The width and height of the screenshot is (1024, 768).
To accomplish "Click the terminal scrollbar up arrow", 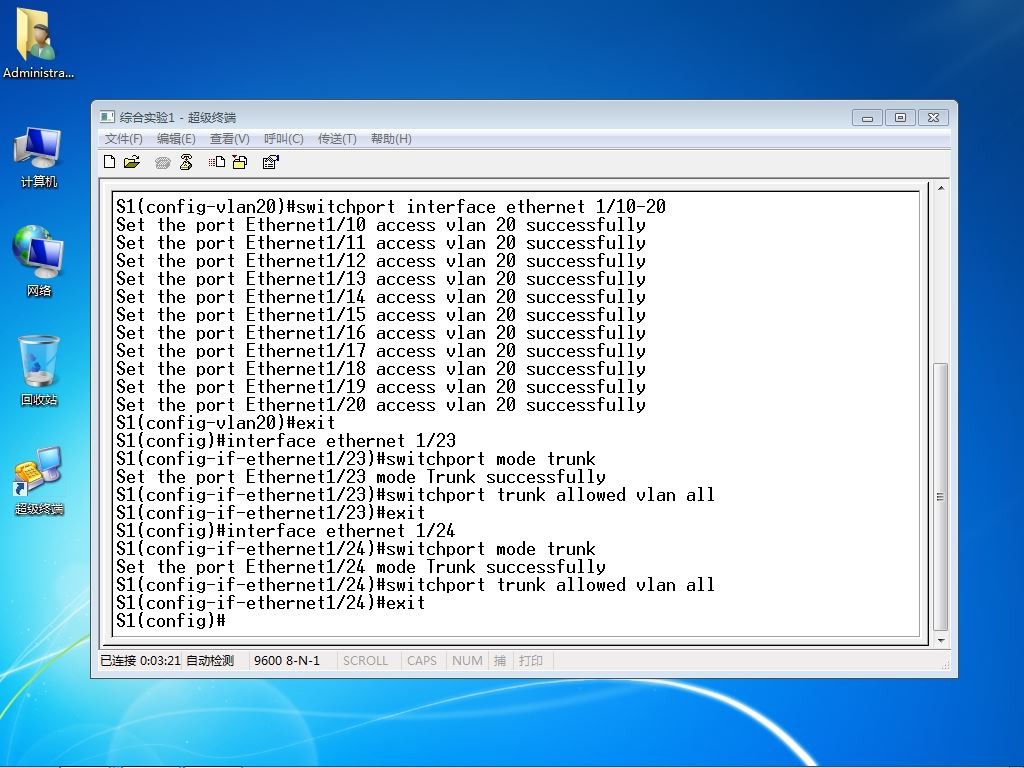I will click(941, 188).
